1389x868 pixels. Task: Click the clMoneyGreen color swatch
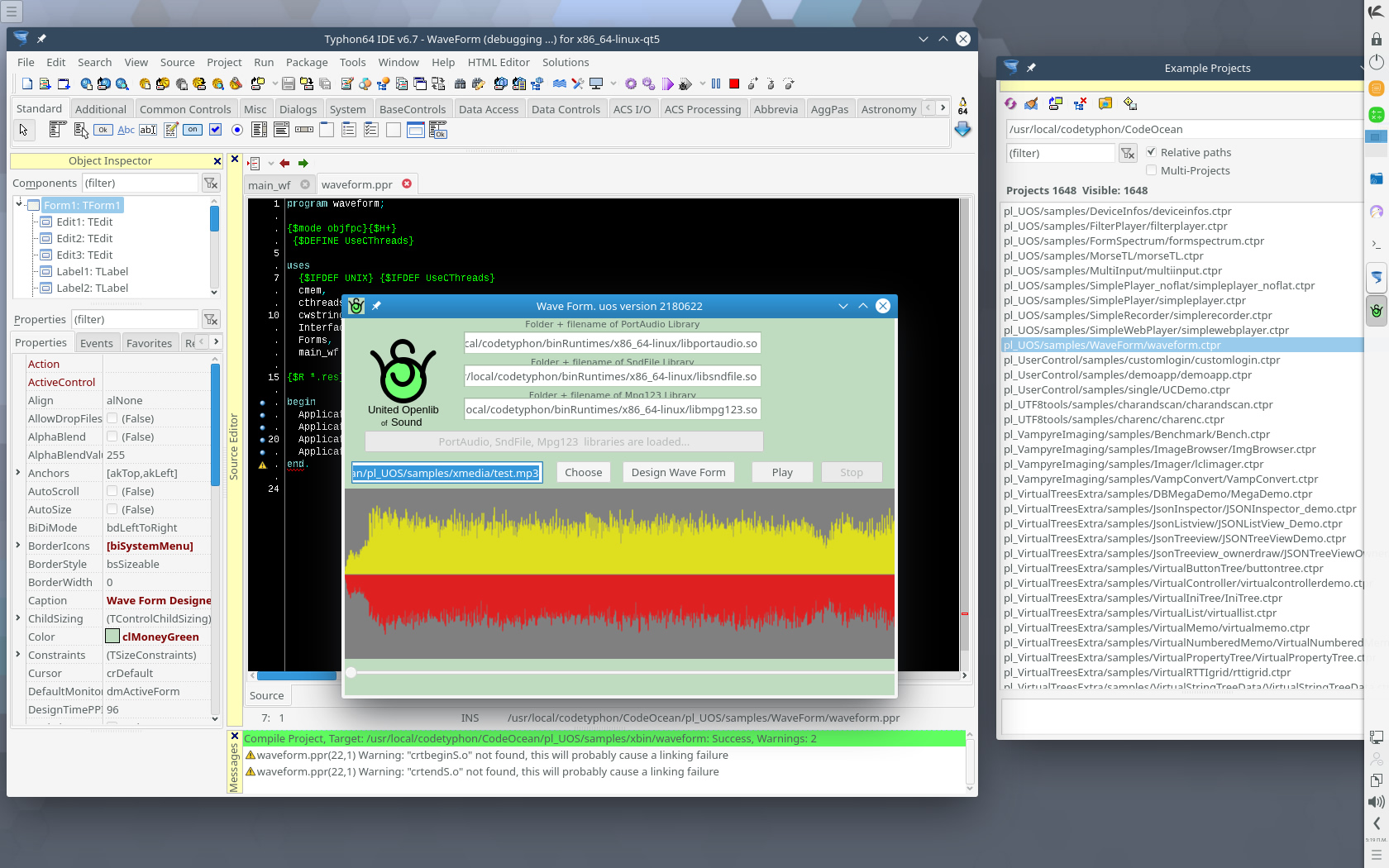tap(112, 637)
